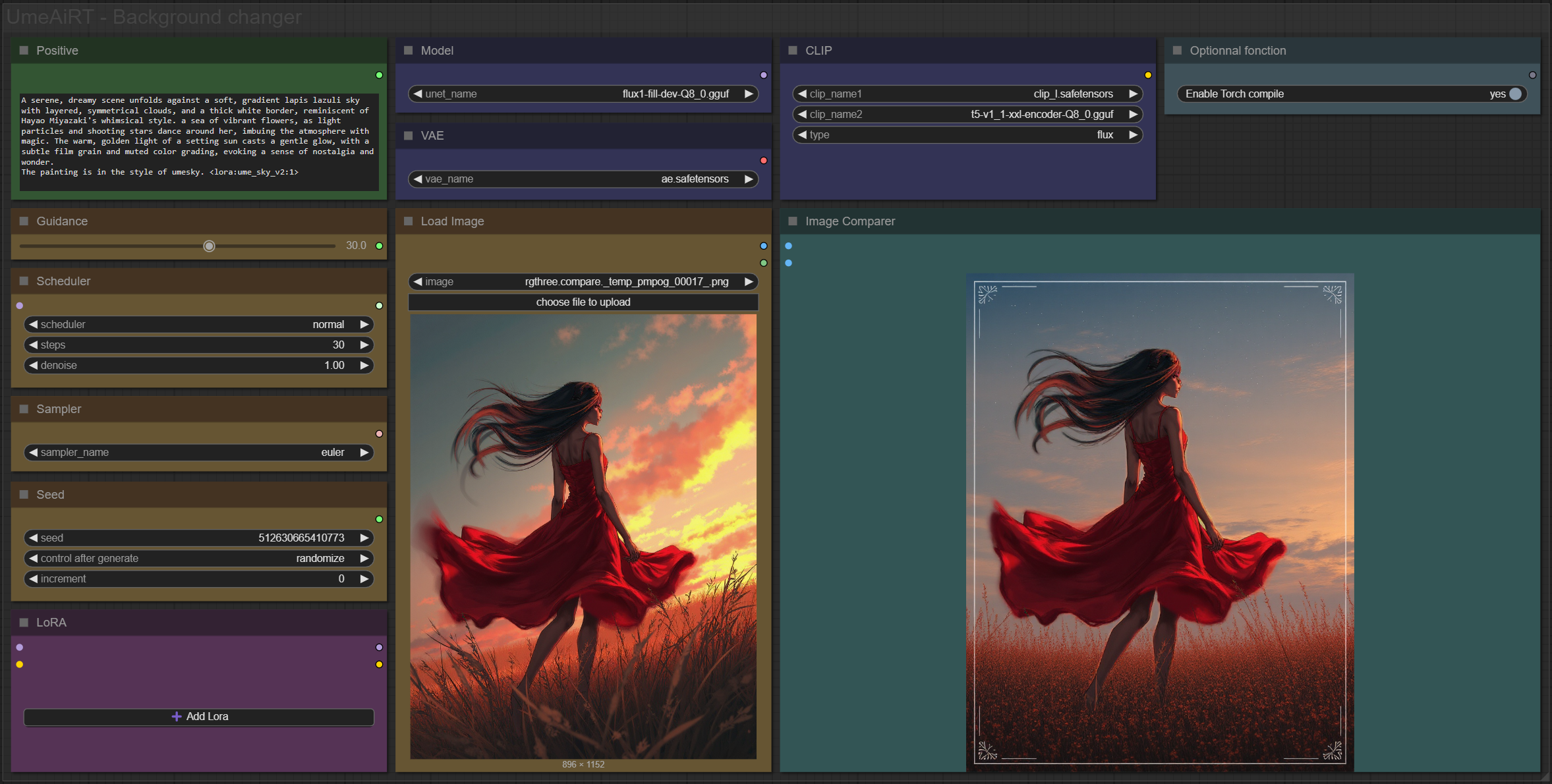Screen dimensions: 1552x784
Task: Click the Sampler node's pink output dot
Action: 379,434
